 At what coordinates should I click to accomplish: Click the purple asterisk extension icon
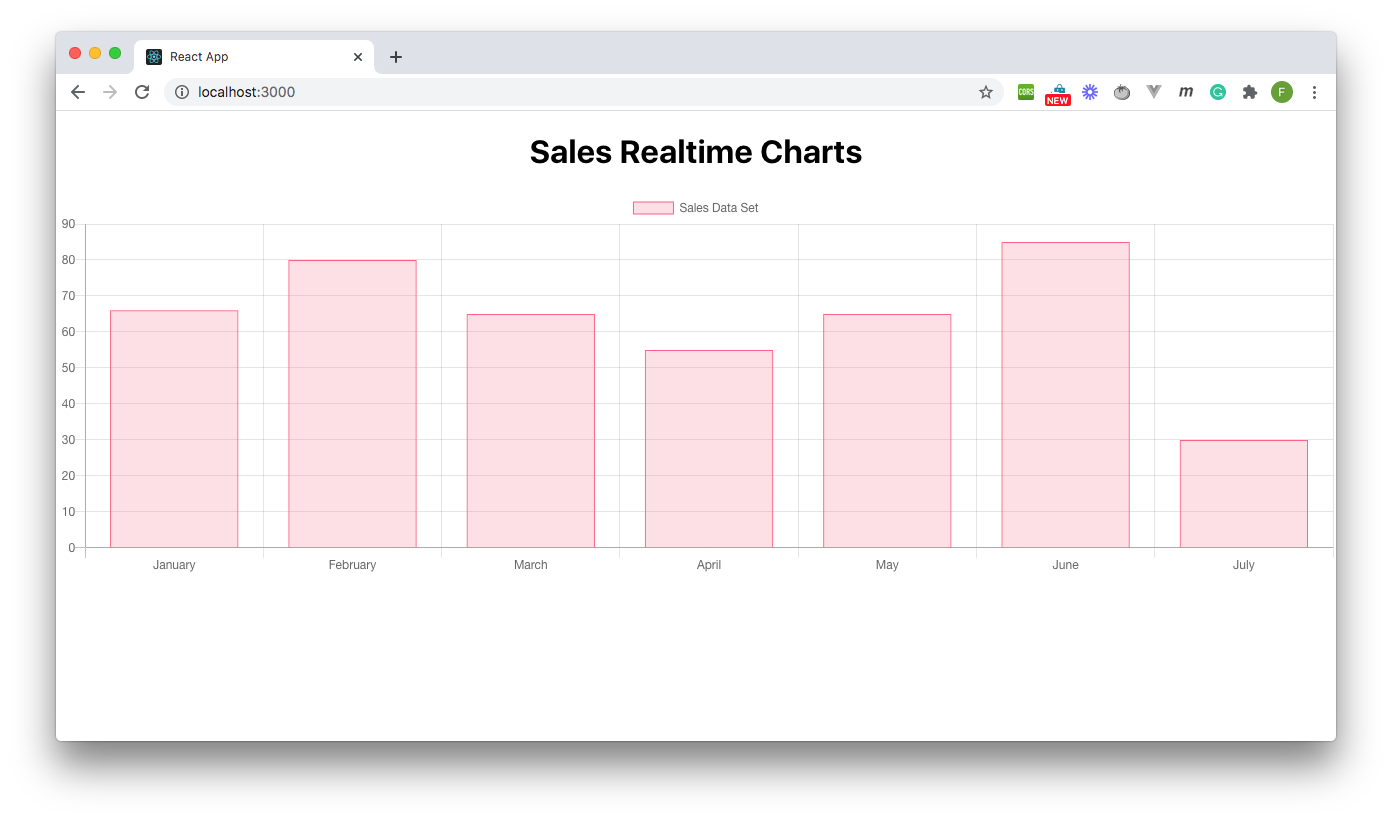coord(1090,91)
